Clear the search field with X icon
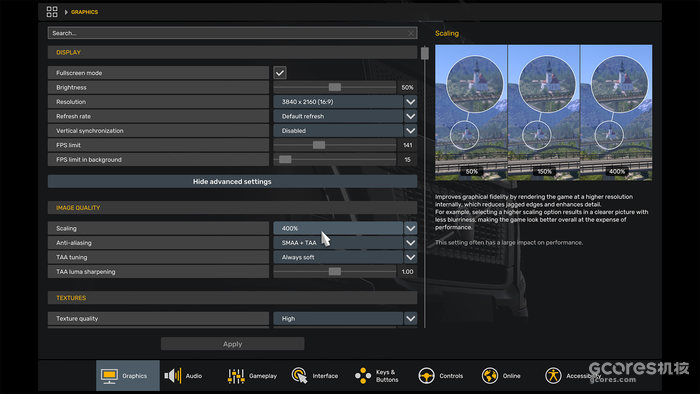700x394 pixels. tap(411, 33)
